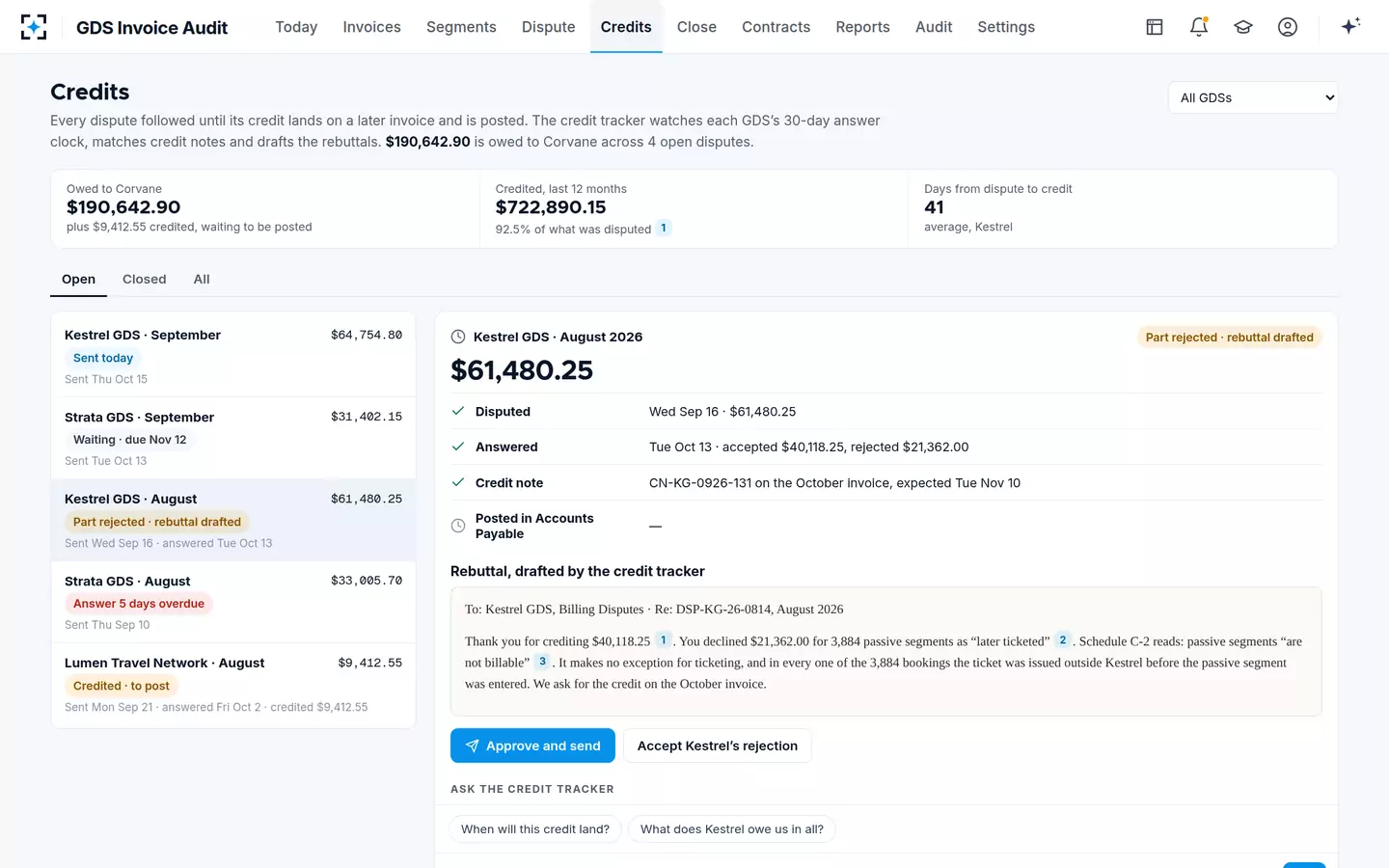The width and height of the screenshot is (1389, 868).
Task: Open the Strata GDS · August dispute
Action: coord(233,602)
